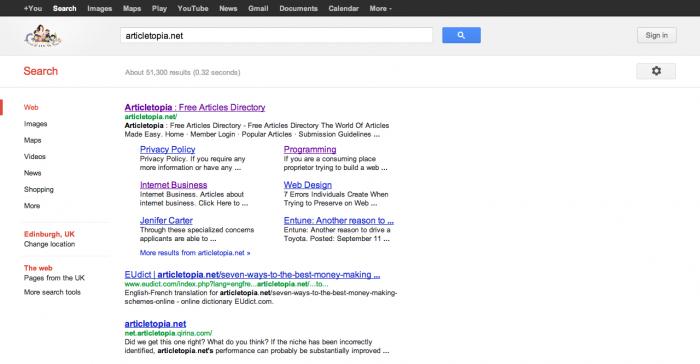Open Play in the top bar
The width and height of the screenshot is (700, 364).
tap(159, 8)
